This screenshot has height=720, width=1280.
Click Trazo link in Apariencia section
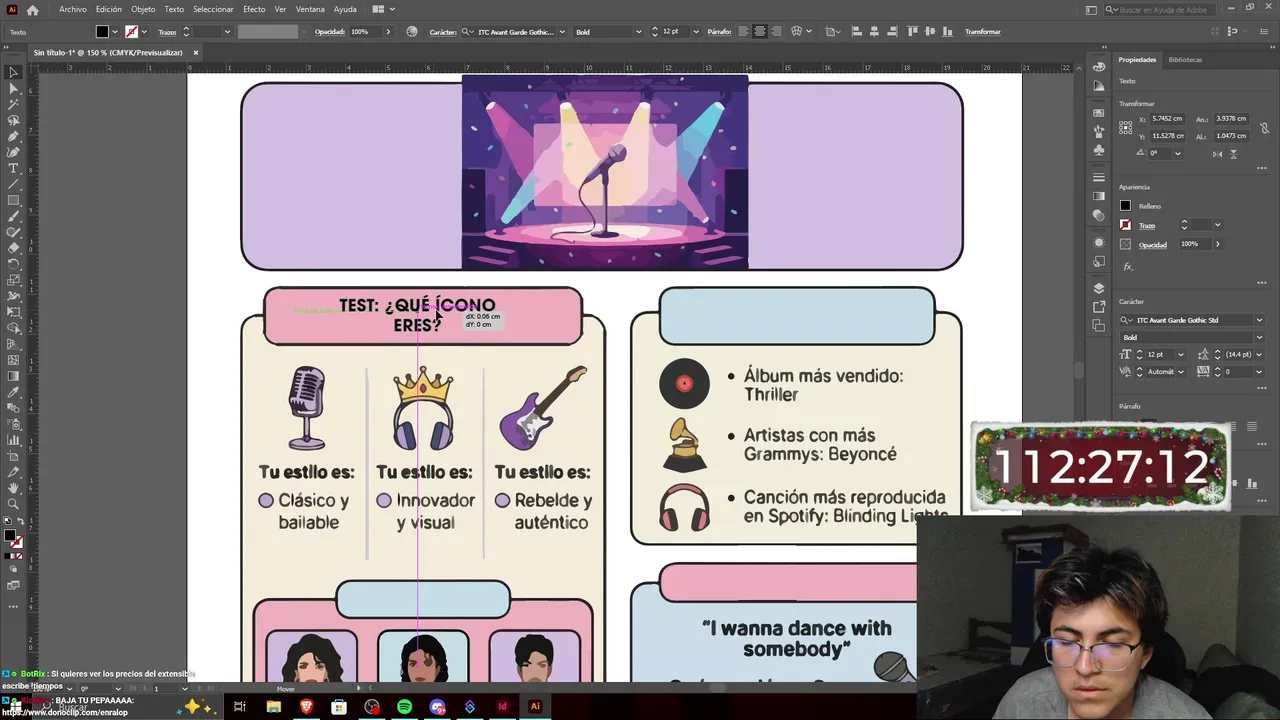1147,226
